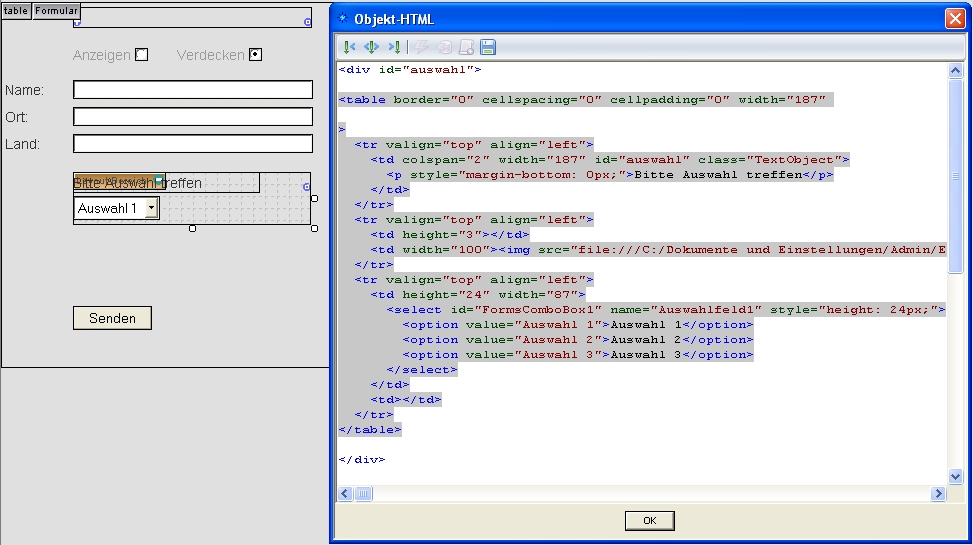Click the star icon in Objekt-HTML title bar

[343, 19]
